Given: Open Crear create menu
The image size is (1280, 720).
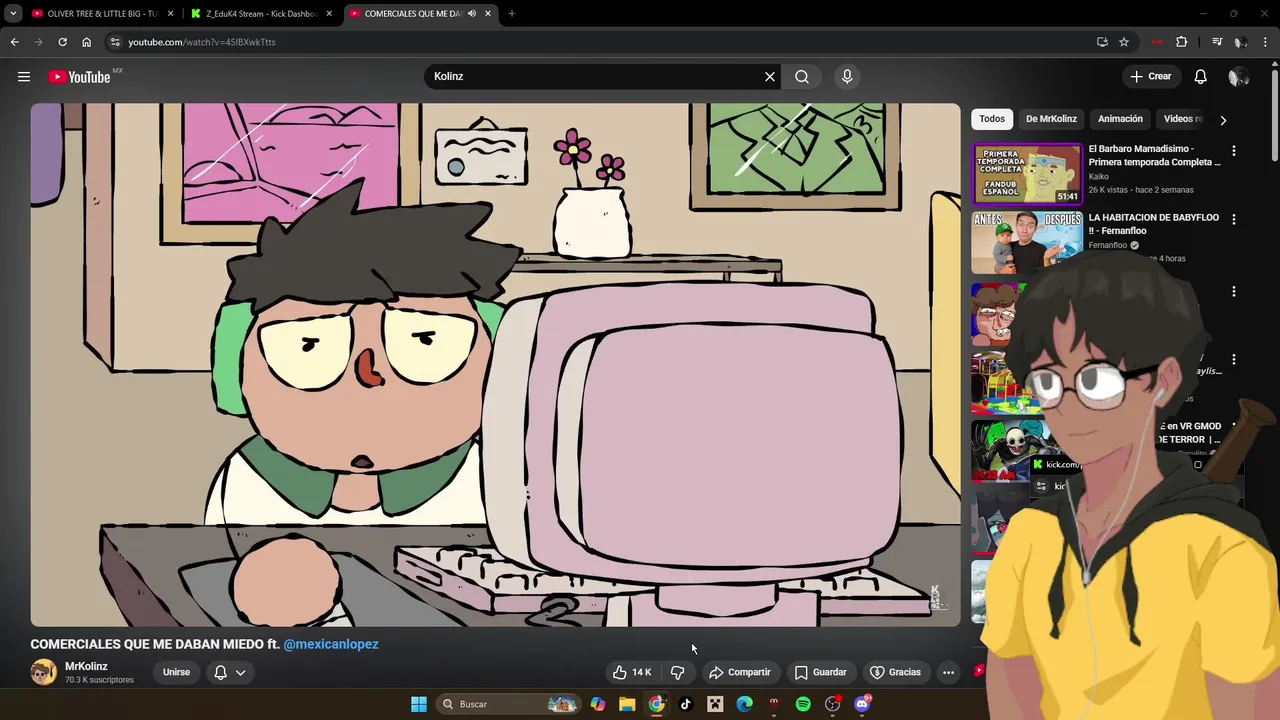Looking at the screenshot, I should pos(1150,77).
